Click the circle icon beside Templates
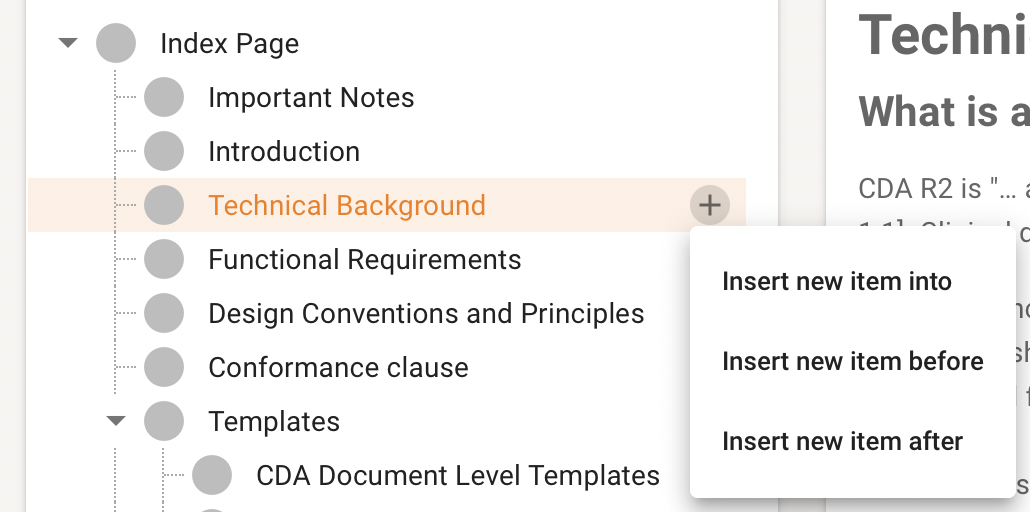The height and width of the screenshot is (512, 1030). [164, 422]
